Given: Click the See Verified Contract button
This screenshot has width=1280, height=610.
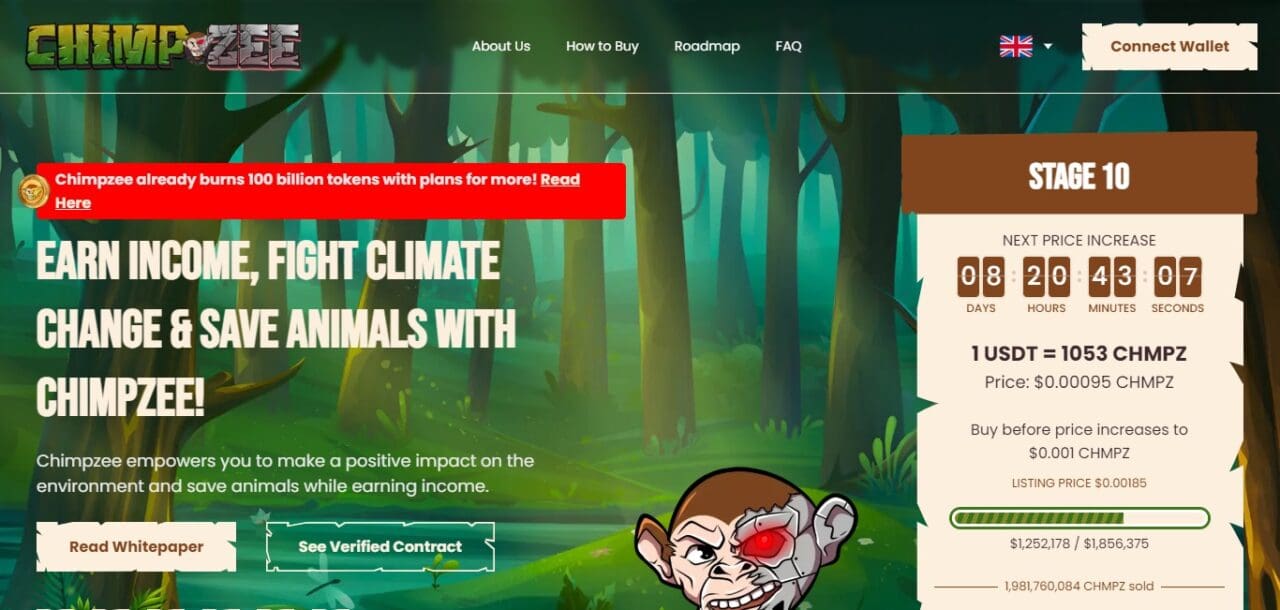Looking at the screenshot, I should click(380, 547).
